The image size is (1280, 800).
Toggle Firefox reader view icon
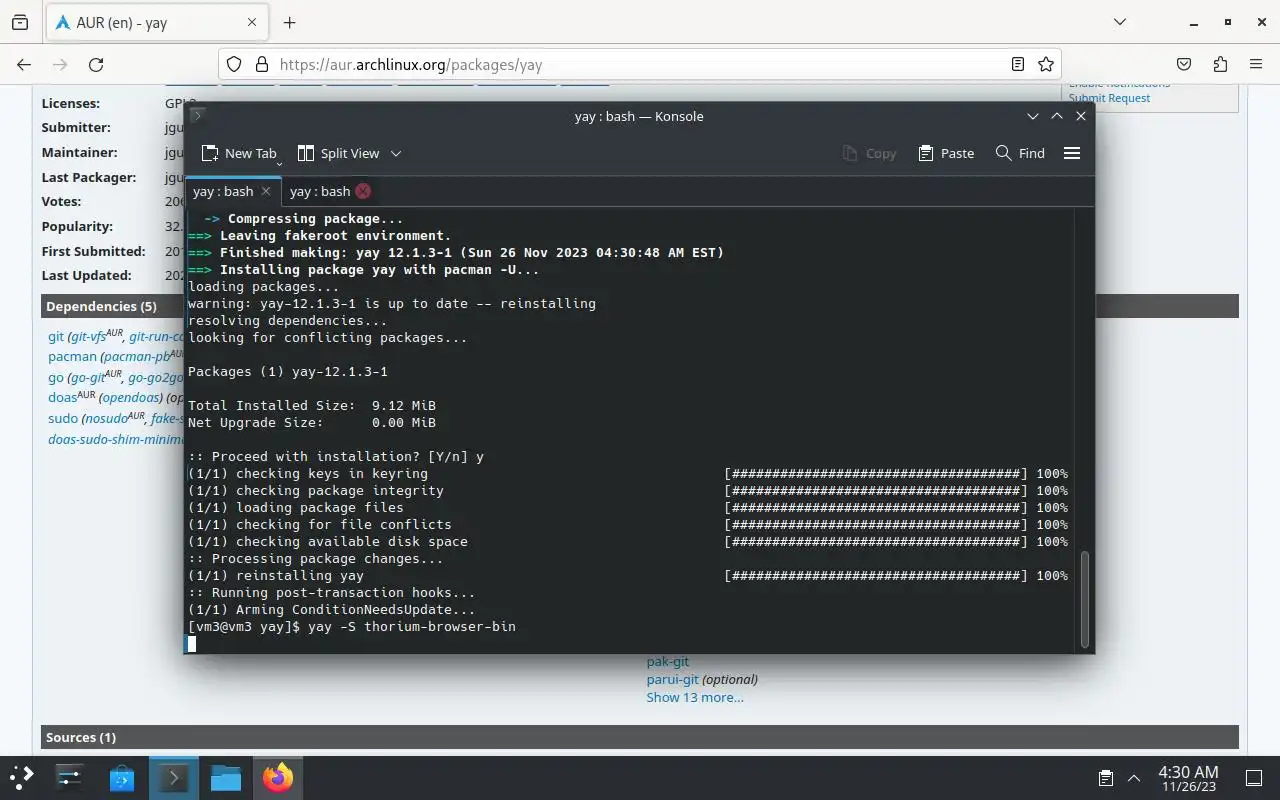(1018, 64)
